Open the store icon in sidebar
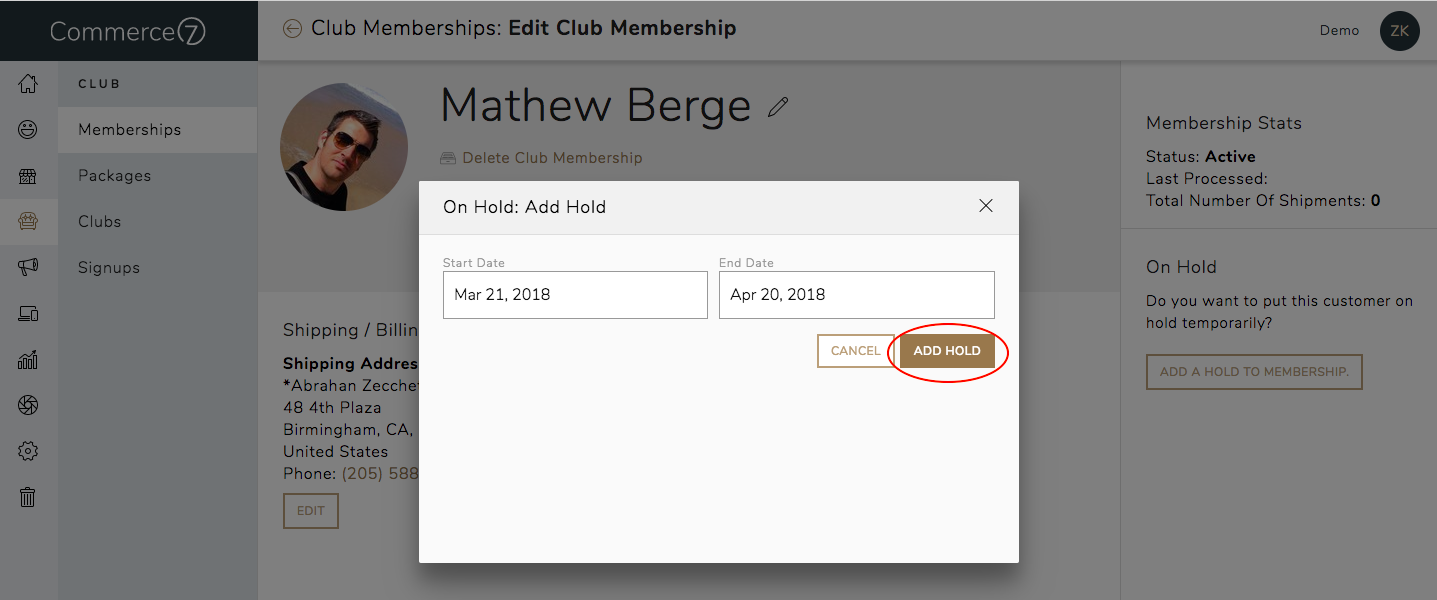 [28, 176]
